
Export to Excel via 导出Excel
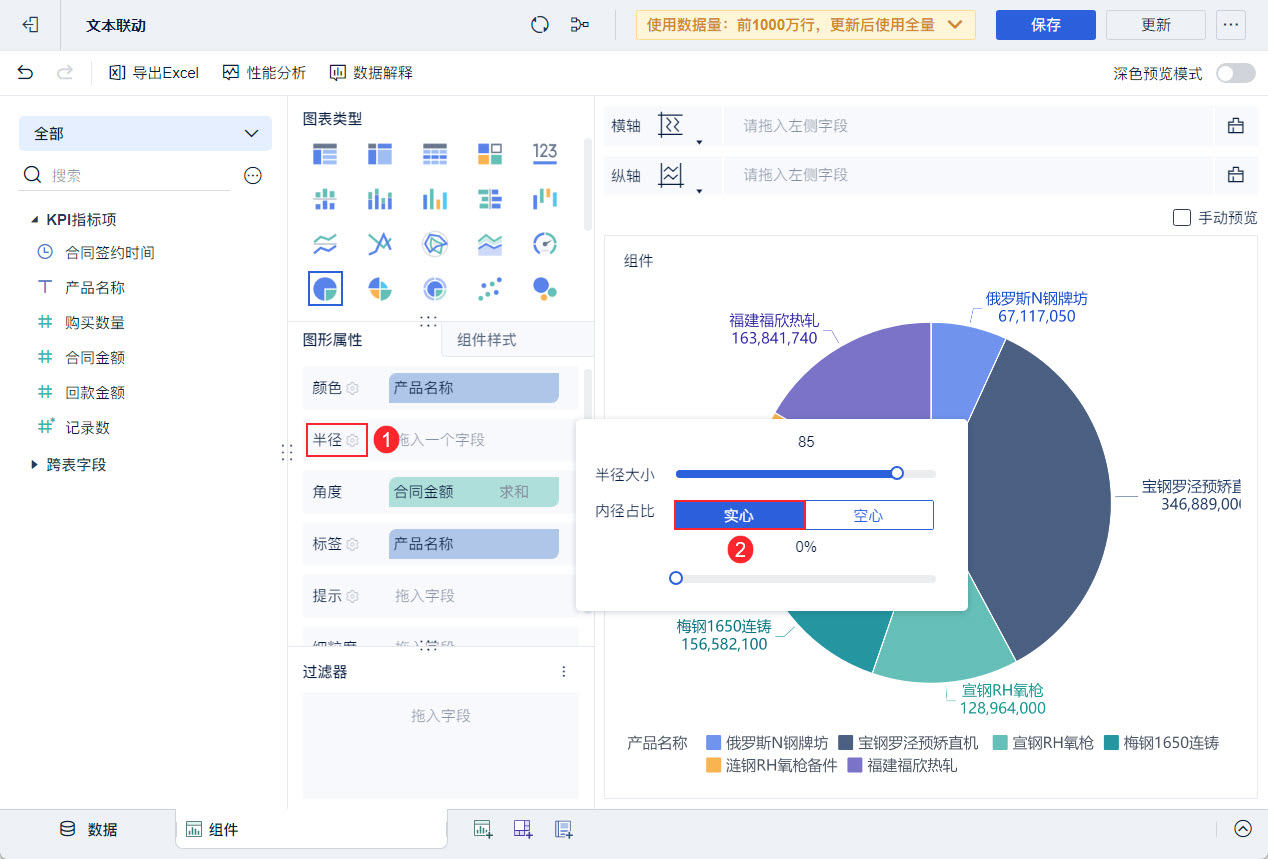(x=154, y=73)
